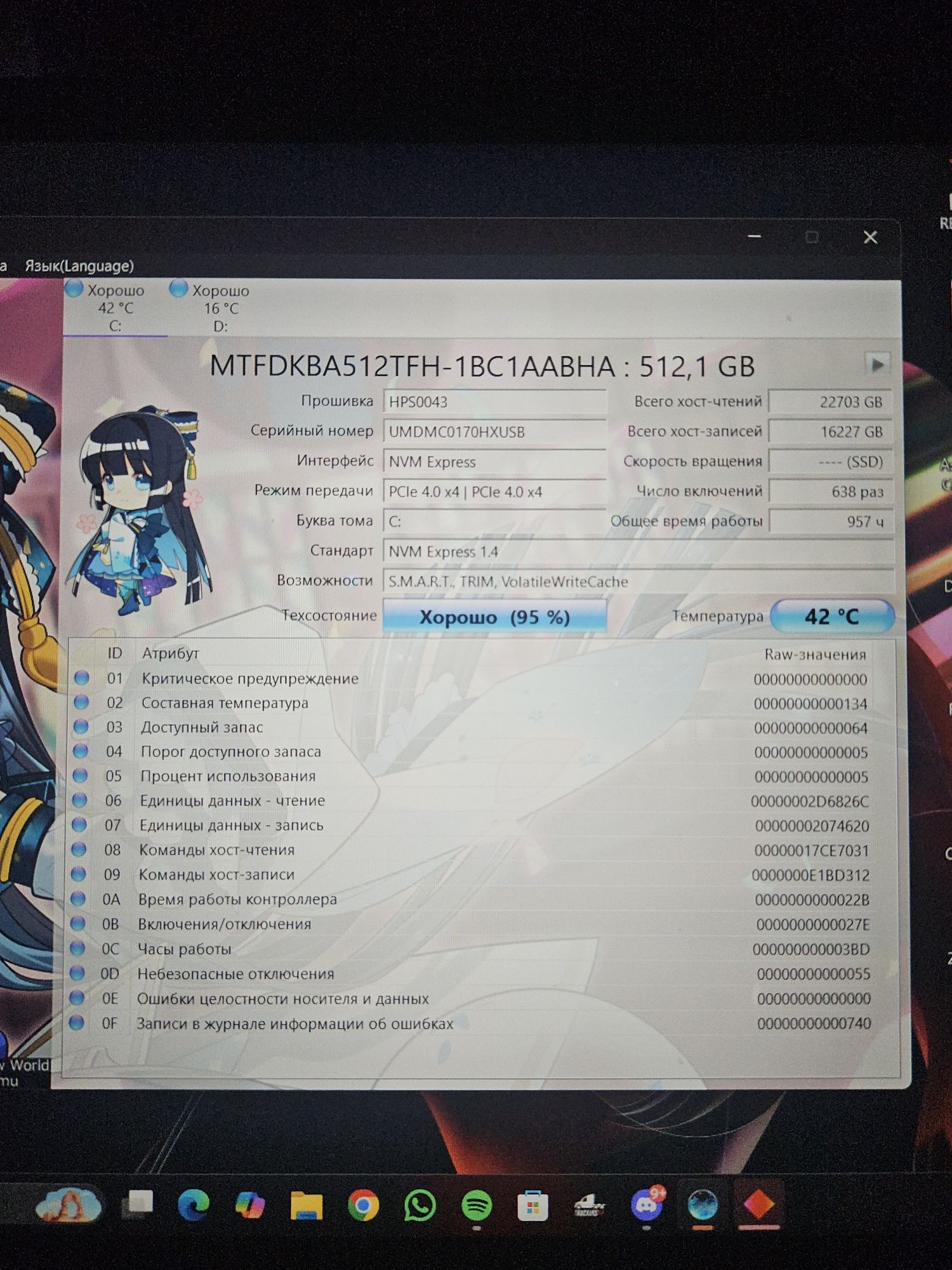The width and height of the screenshot is (952, 1270).
Task: Select the D: drive tab showing 16 °C
Action: point(220,308)
